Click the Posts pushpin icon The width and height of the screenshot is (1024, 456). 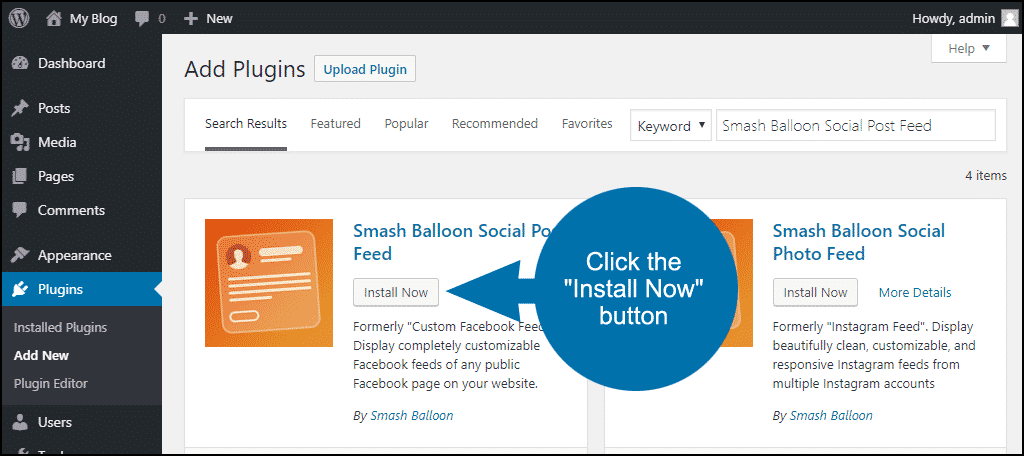tap(20, 108)
